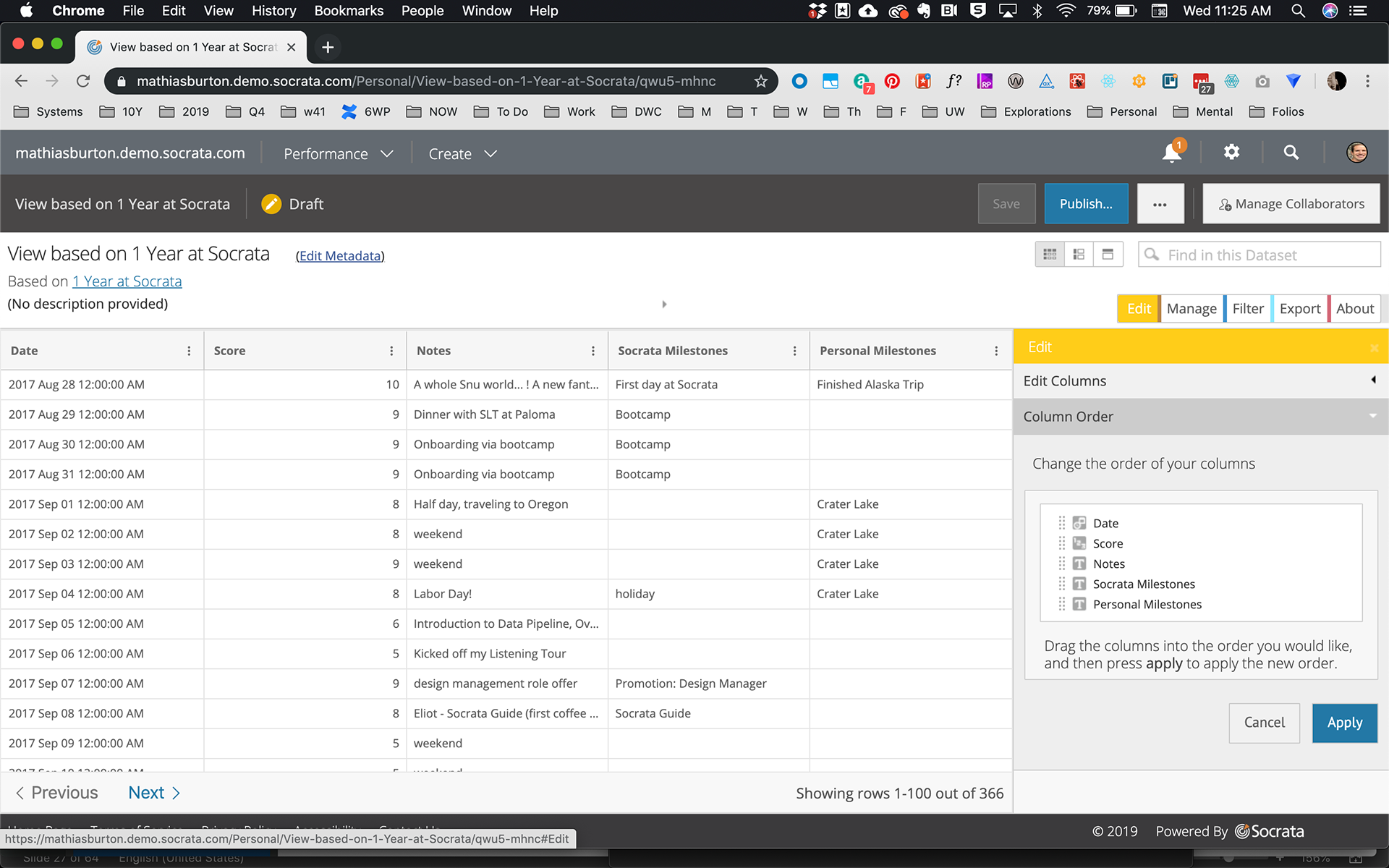This screenshot has height=868, width=1389.
Task: Open the Bookmarks menu in menu bar
Action: point(349,11)
